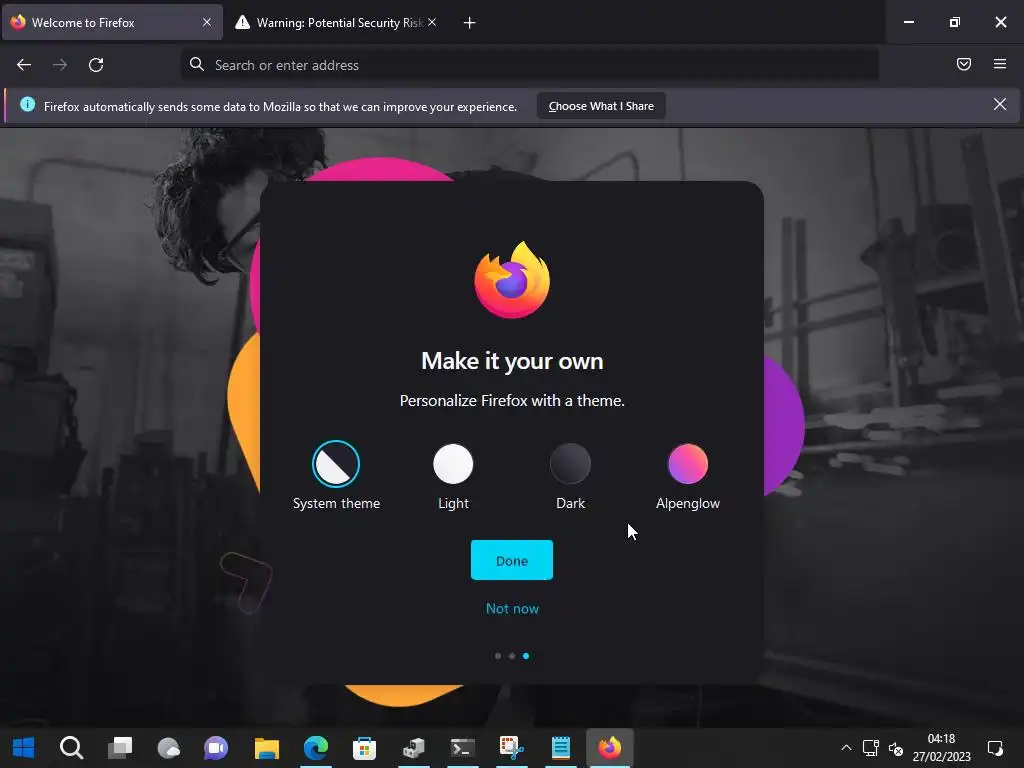
Task: Open Windows taskbar search
Action: tap(71, 748)
